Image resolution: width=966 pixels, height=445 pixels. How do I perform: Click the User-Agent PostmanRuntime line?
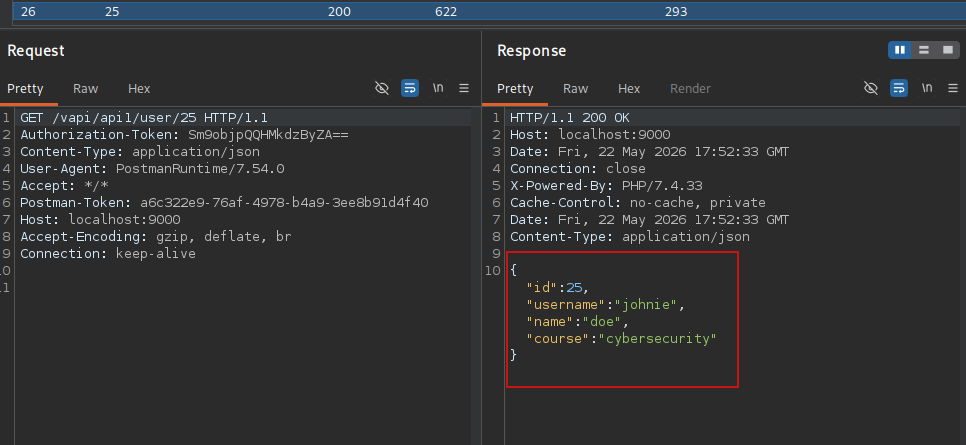pyautogui.click(x=152, y=168)
